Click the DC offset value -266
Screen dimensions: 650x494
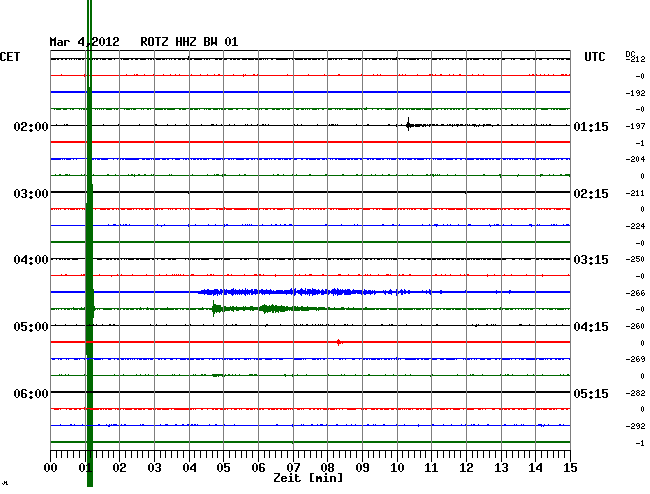click(635, 293)
